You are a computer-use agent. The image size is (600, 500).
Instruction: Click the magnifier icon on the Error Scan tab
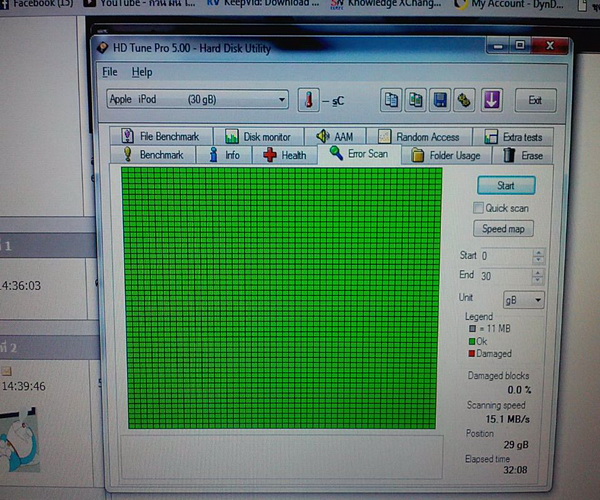[x=336, y=153]
